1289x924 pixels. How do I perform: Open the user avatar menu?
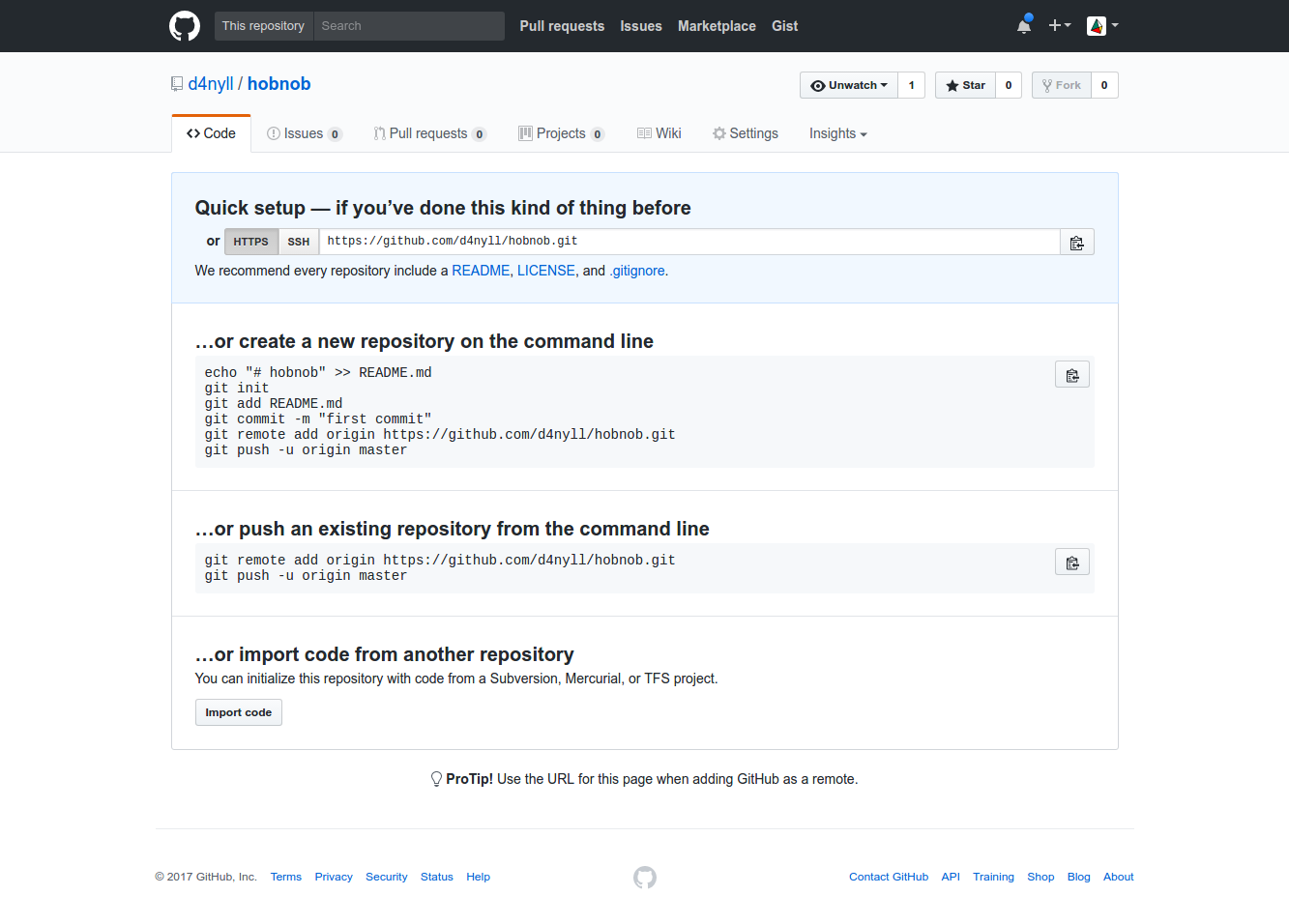[x=1101, y=26]
